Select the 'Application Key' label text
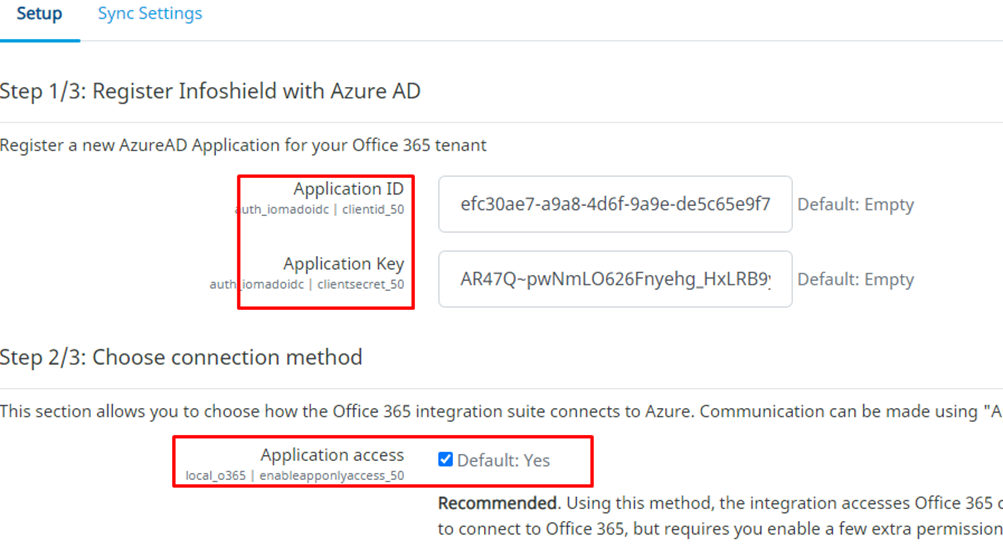 344,263
